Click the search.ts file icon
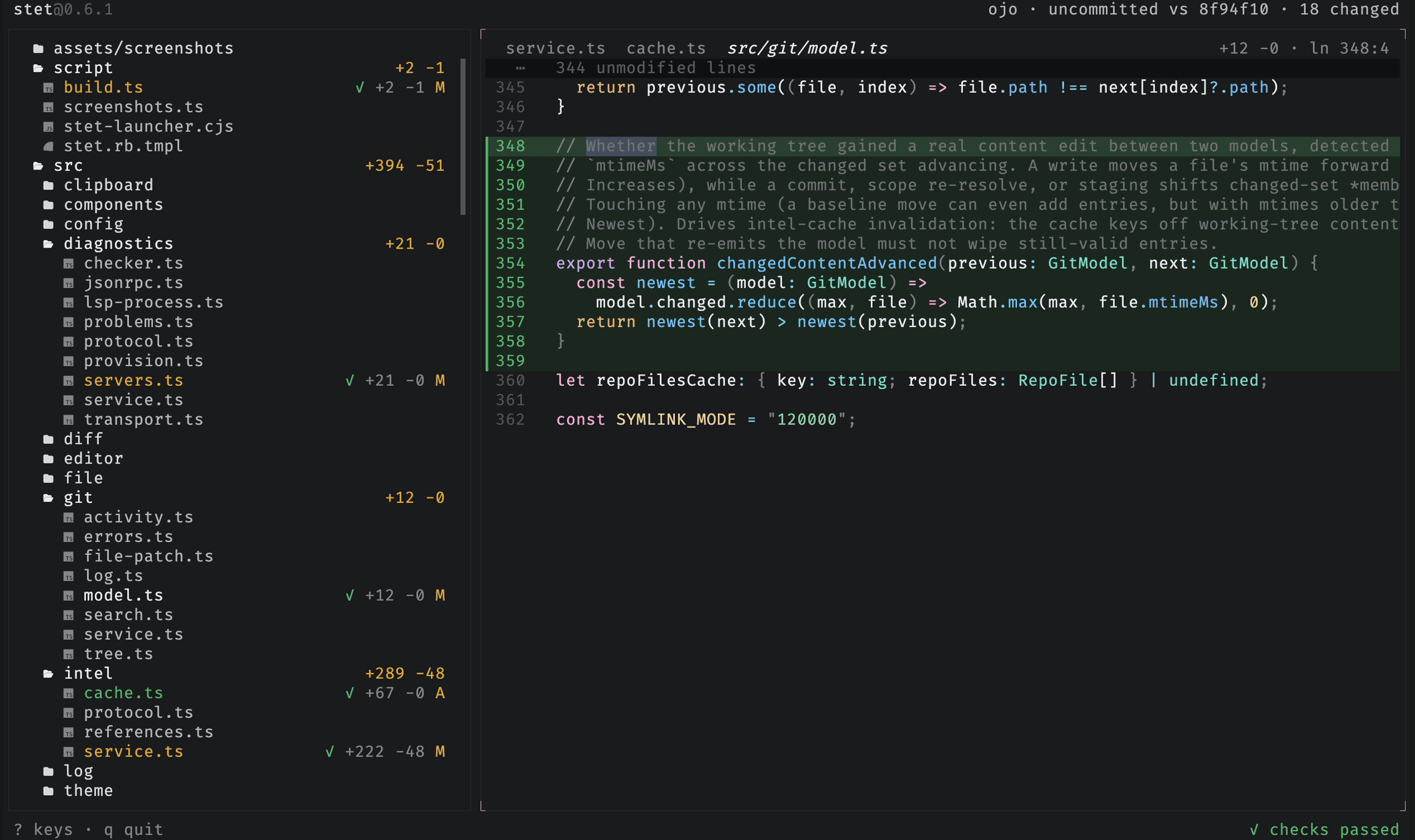The height and width of the screenshot is (840, 1415). click(x=69, y=615)
